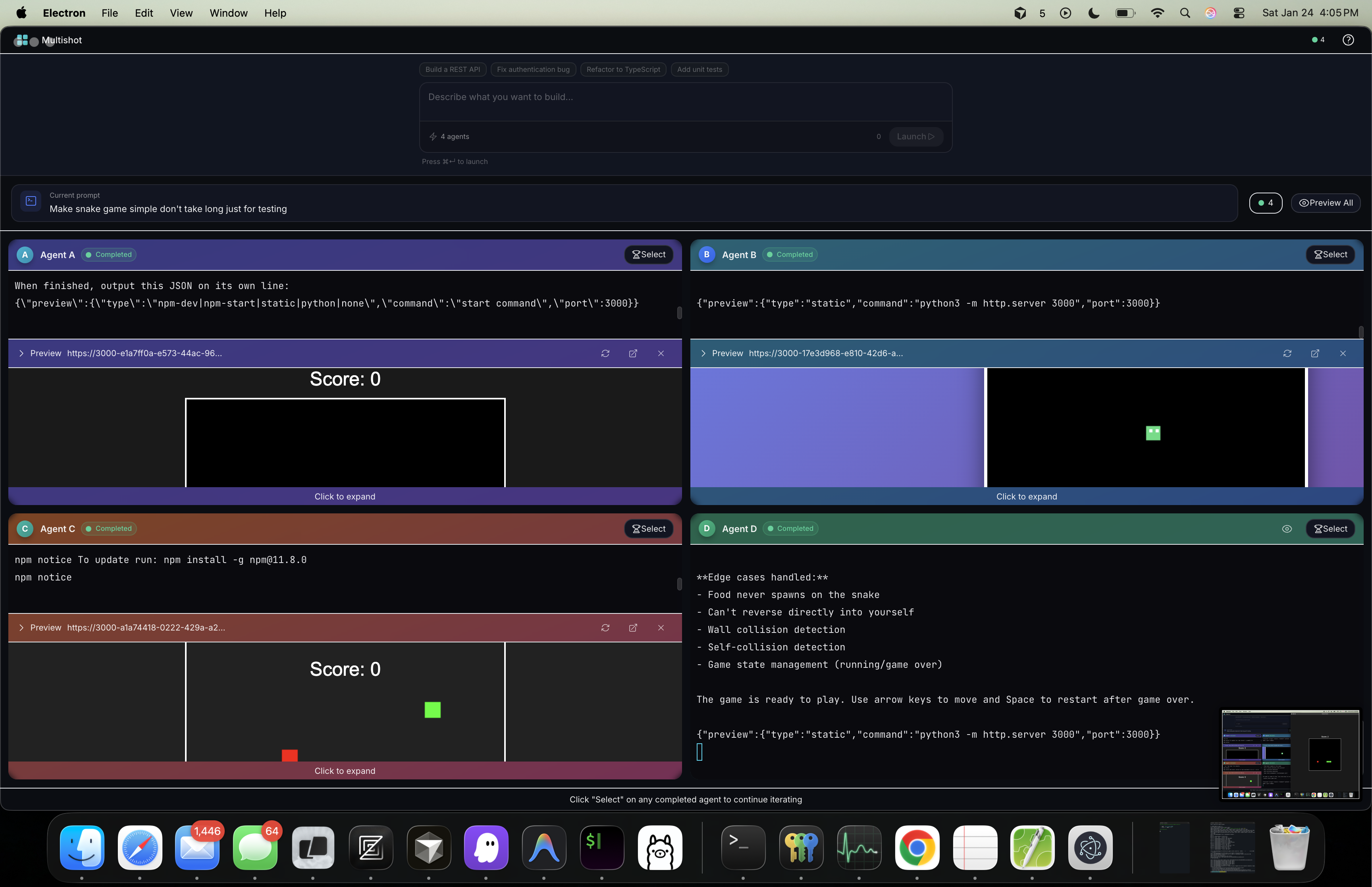Toggle the 4 agents status pill

pos(1266,203)
